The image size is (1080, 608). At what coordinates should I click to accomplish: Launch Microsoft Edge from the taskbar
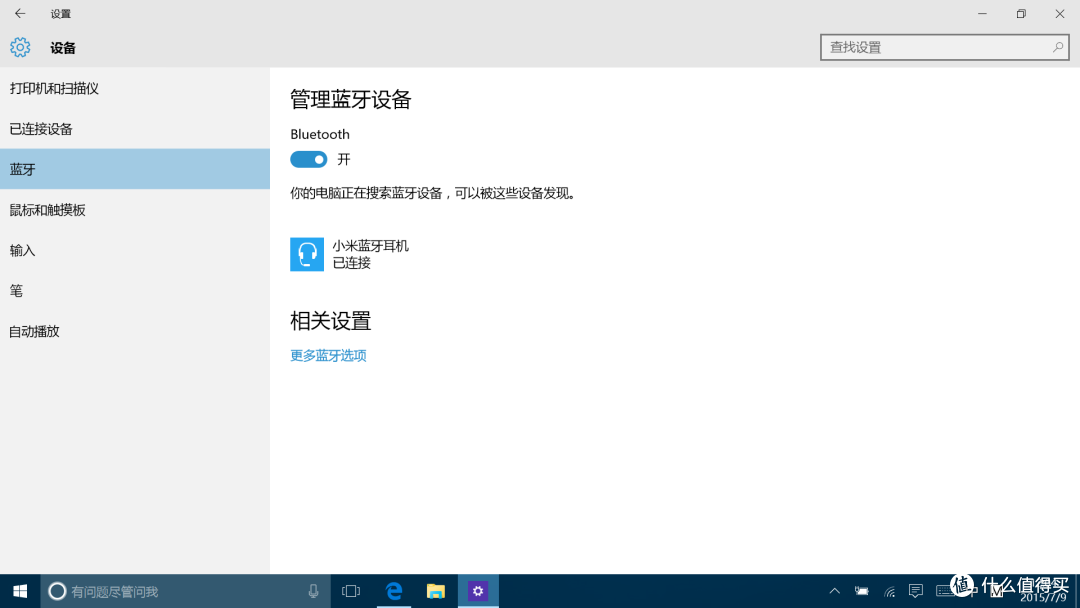click(394, 591)
